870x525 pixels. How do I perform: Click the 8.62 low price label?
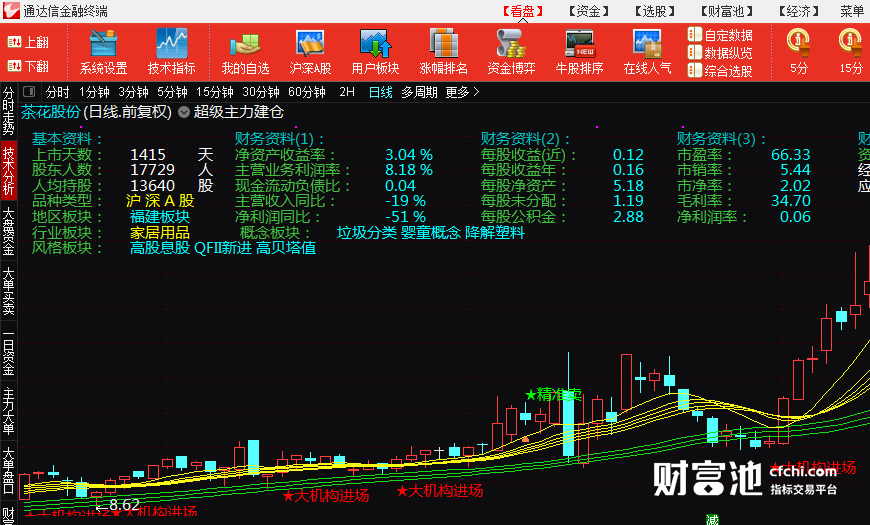pos(124,504)
